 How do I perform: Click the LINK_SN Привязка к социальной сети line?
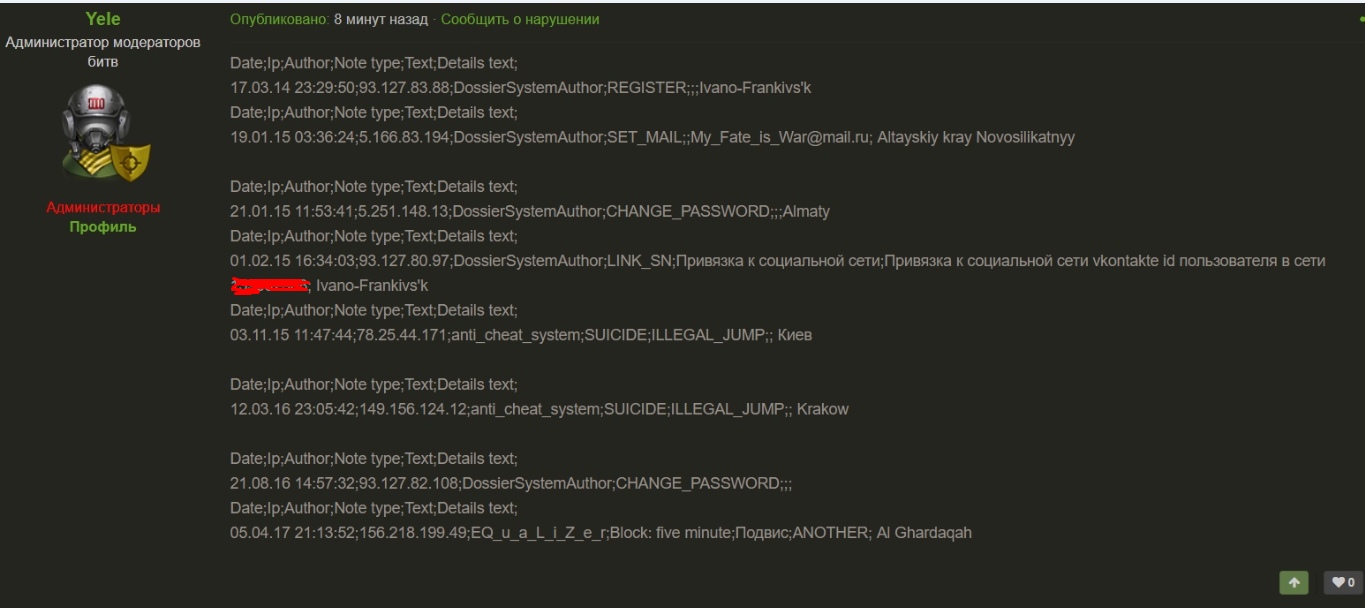777,261
